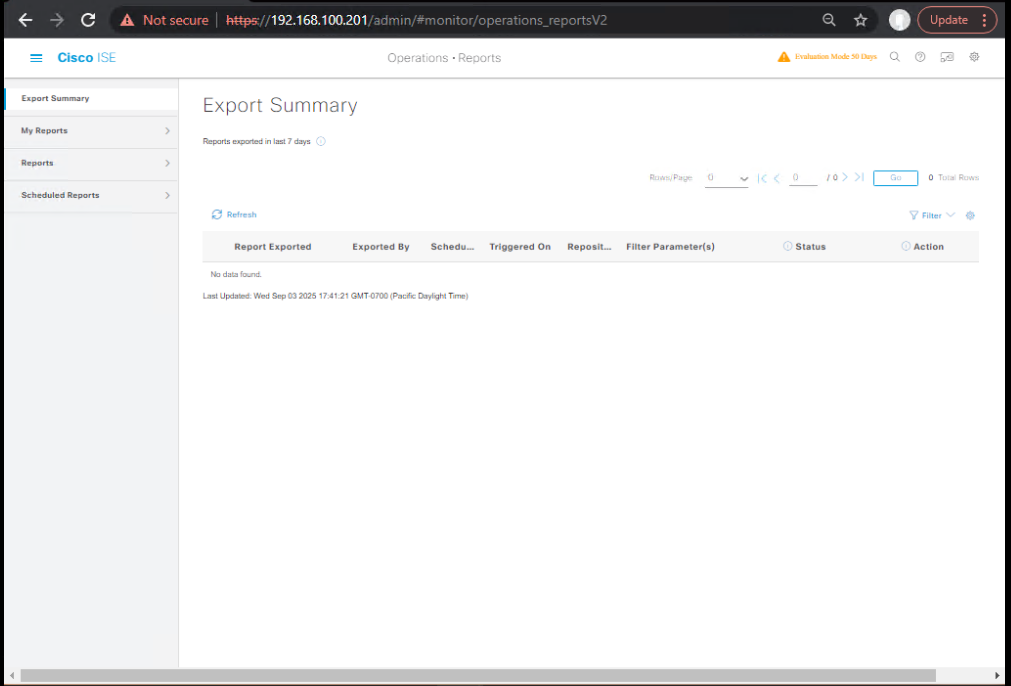Expand the Scheduled Reports section
This screenshot has width=1011, height=686.
pyautogui.click(x=92, y=195)
